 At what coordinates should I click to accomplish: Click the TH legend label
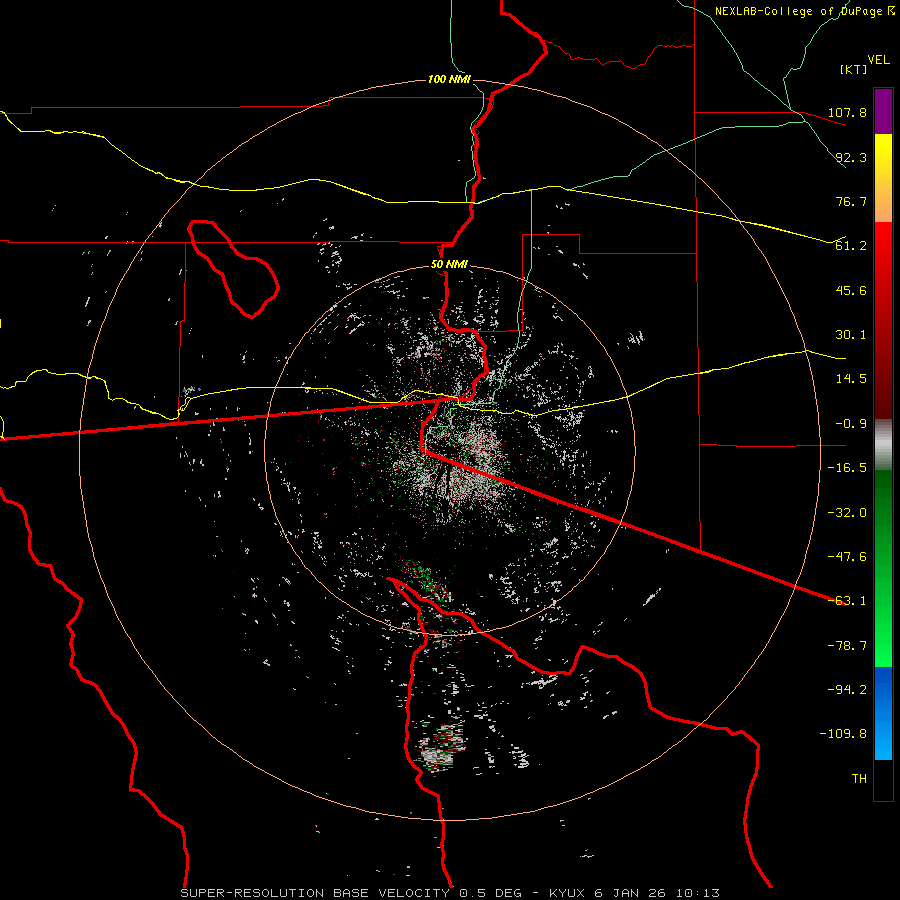[859, 779]
